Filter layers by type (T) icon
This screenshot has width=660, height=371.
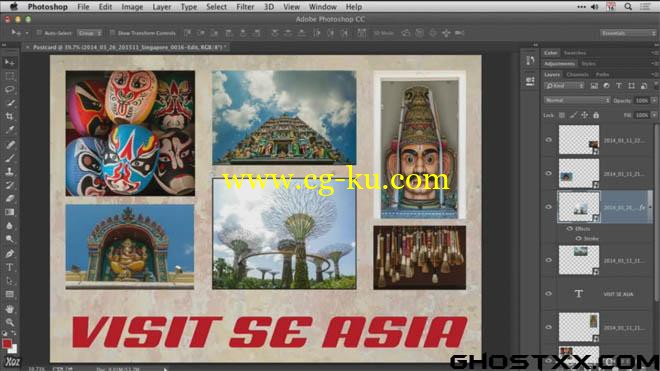619,86
